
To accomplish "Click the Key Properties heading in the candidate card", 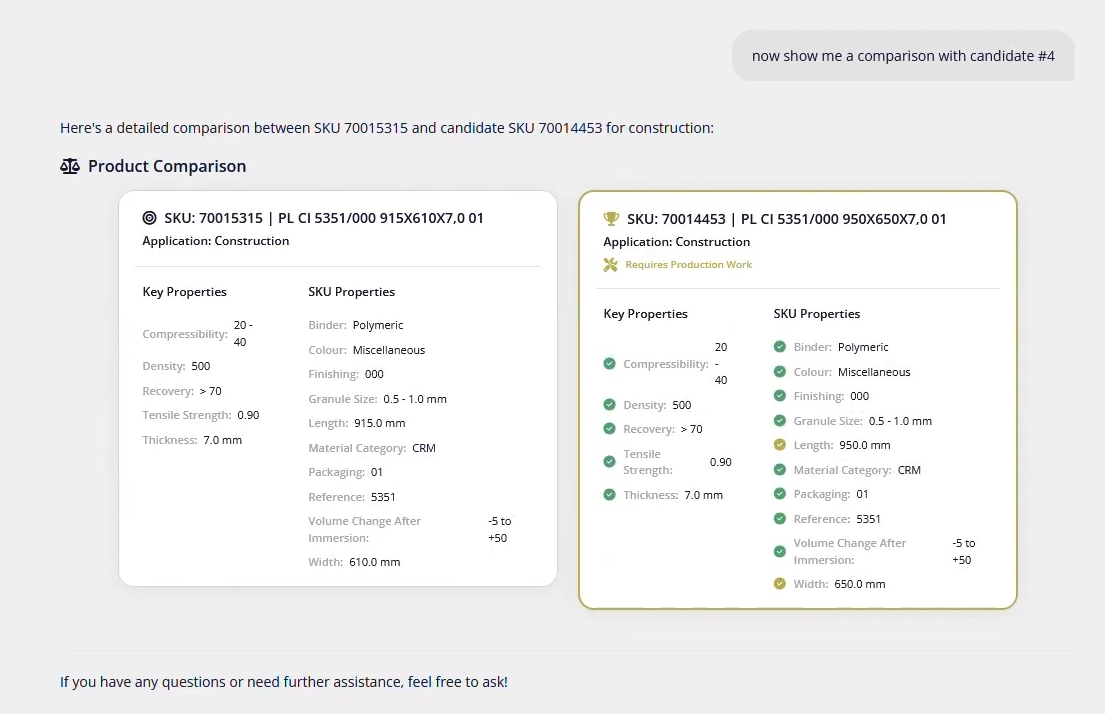I will point(646,314).
